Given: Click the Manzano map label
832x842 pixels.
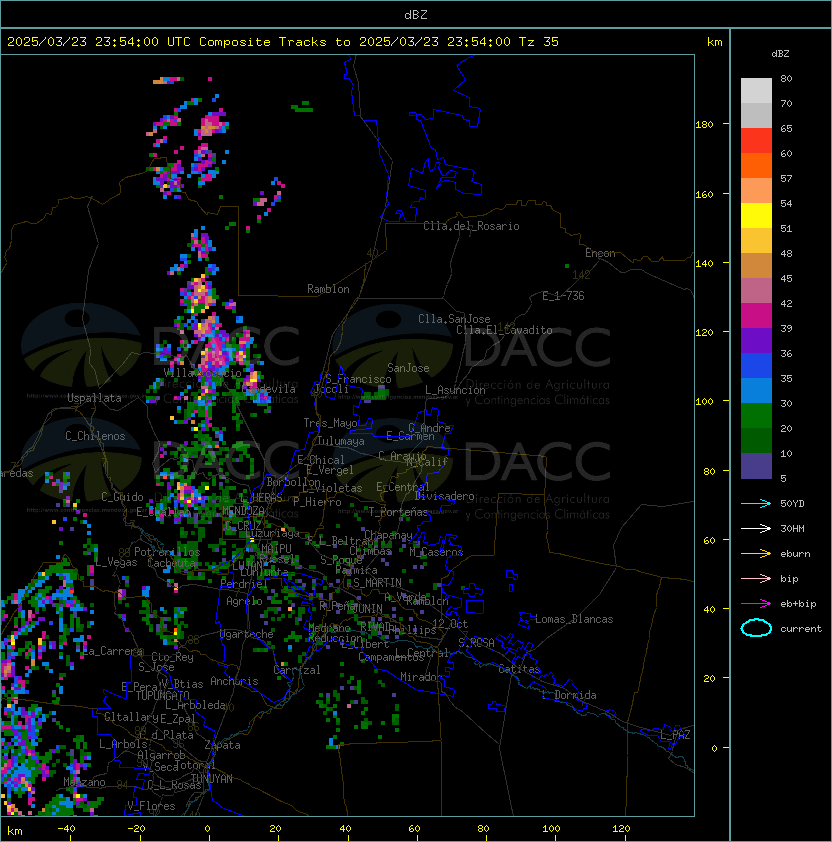Looking at the screenshot, I should coord(84,782).
